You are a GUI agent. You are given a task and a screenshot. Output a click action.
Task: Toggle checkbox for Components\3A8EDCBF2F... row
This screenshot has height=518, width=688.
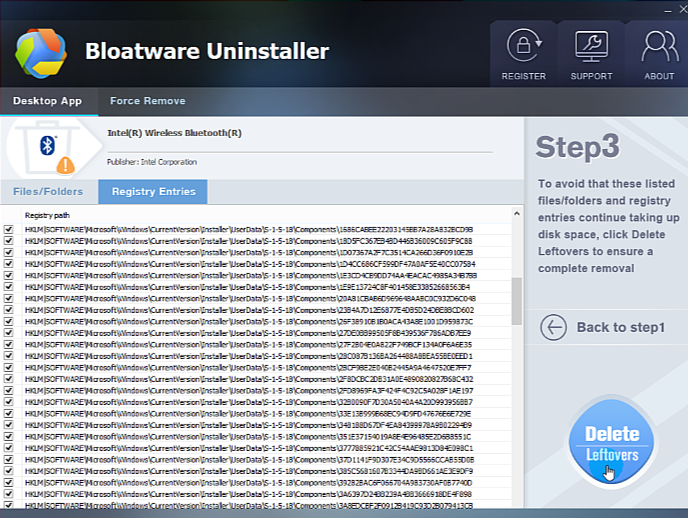click(x=8, y=505)
